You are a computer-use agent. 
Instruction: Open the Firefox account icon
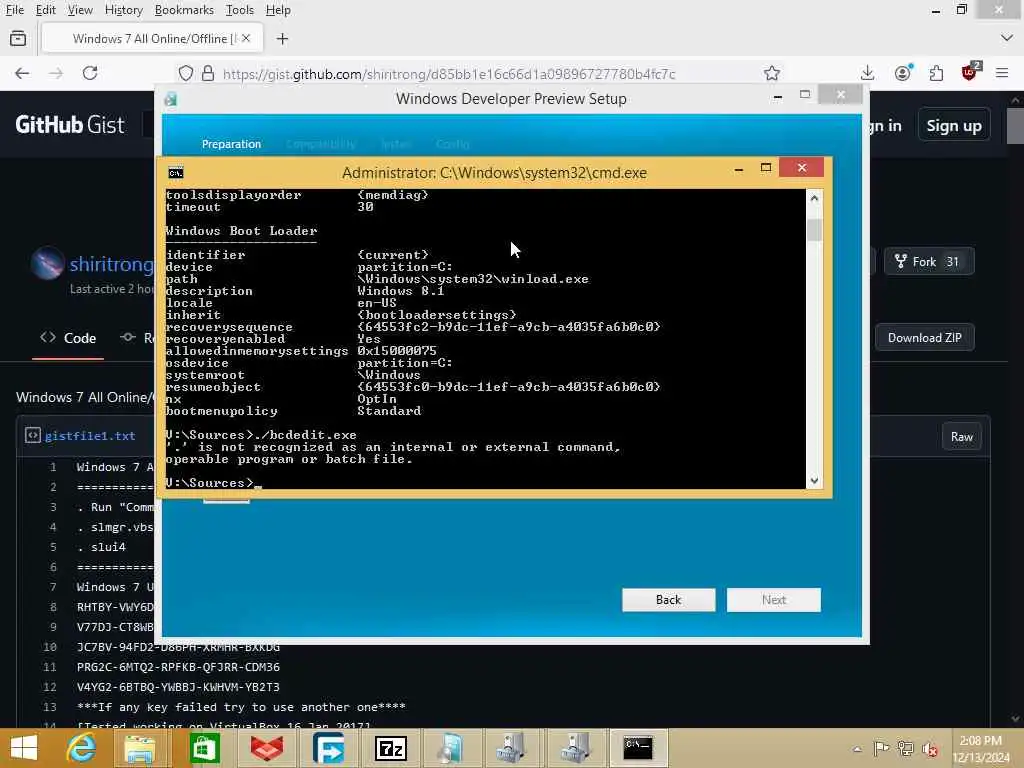[x=903, y=73]
